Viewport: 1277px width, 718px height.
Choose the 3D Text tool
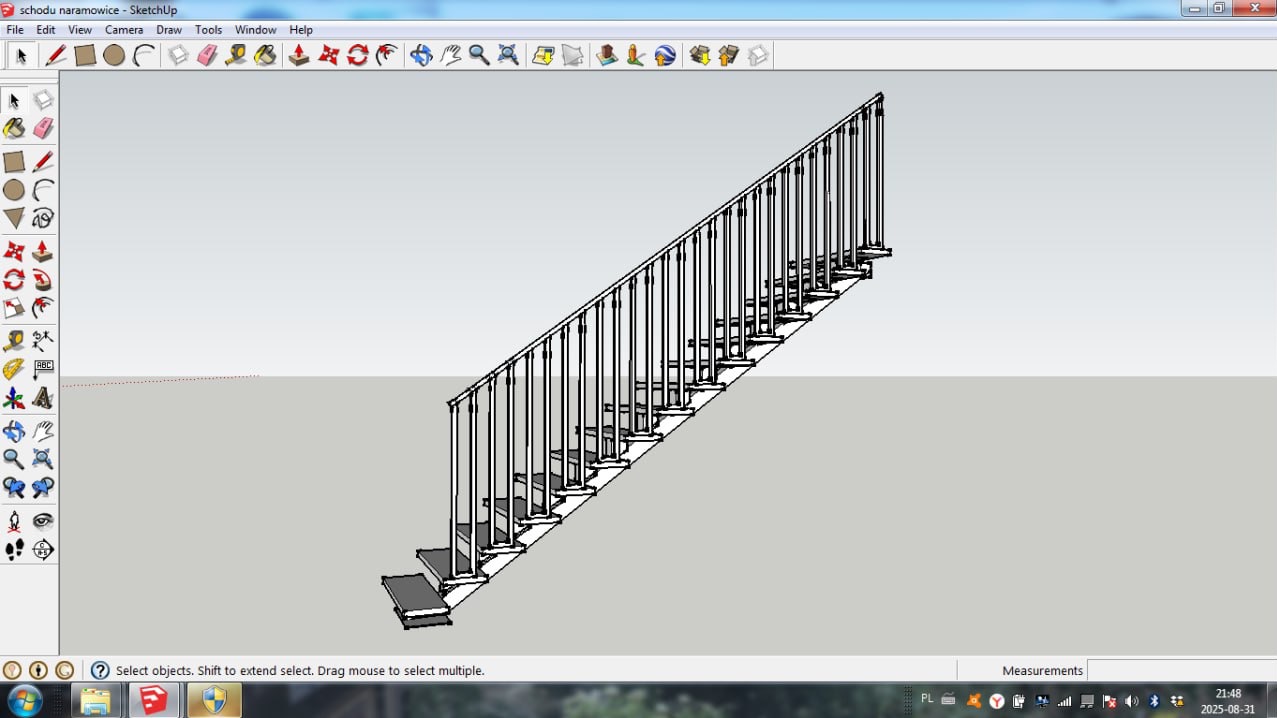pyautogui.click(x=44, y=398)
